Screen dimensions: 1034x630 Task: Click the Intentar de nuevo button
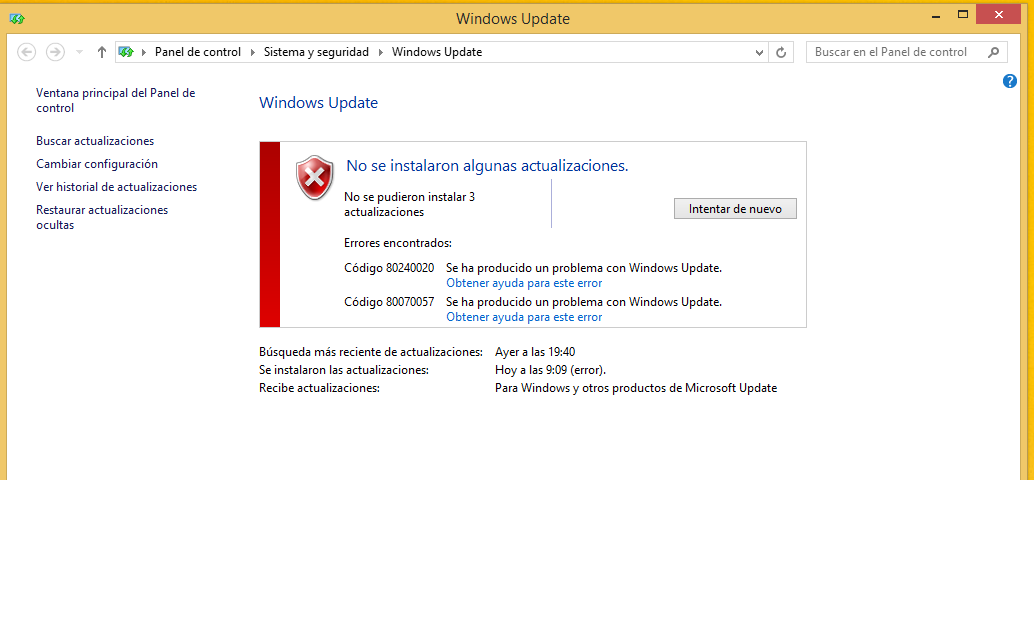point(735,208)
